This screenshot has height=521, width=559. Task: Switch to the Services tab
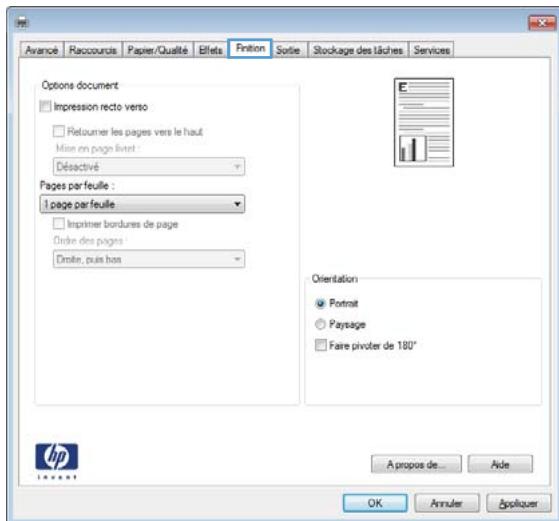point(431,50)
